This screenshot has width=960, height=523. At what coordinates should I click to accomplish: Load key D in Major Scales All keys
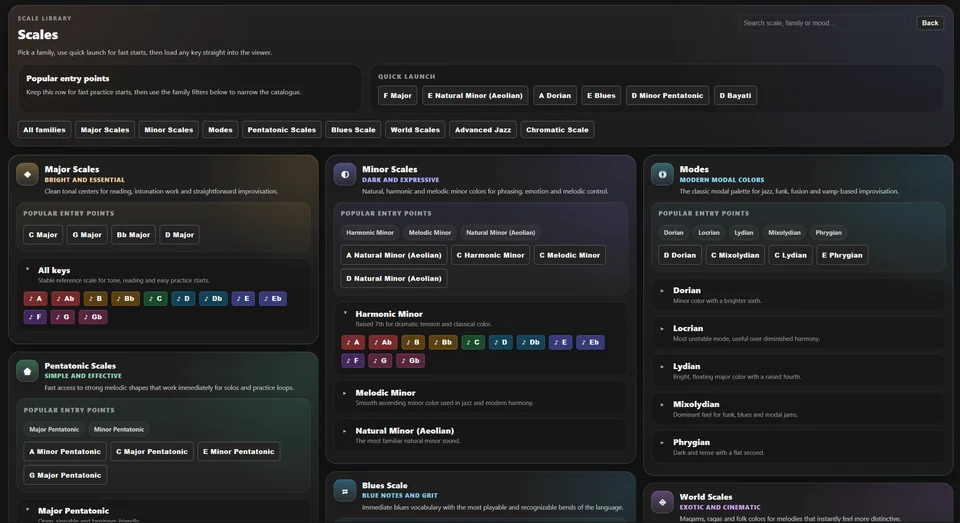(183, 299)
